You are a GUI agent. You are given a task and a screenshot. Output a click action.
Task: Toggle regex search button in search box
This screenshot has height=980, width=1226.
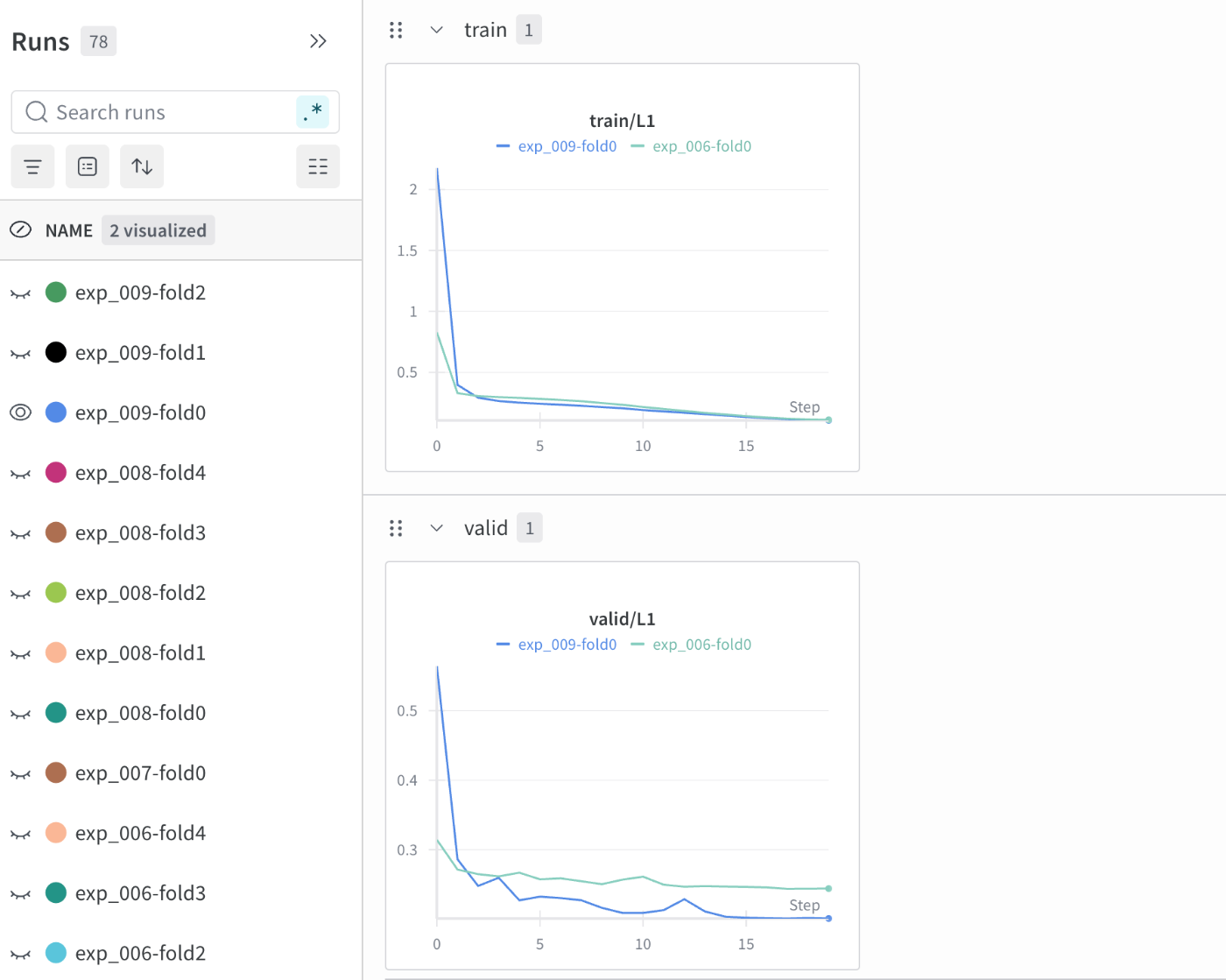[x=313, y=112]
